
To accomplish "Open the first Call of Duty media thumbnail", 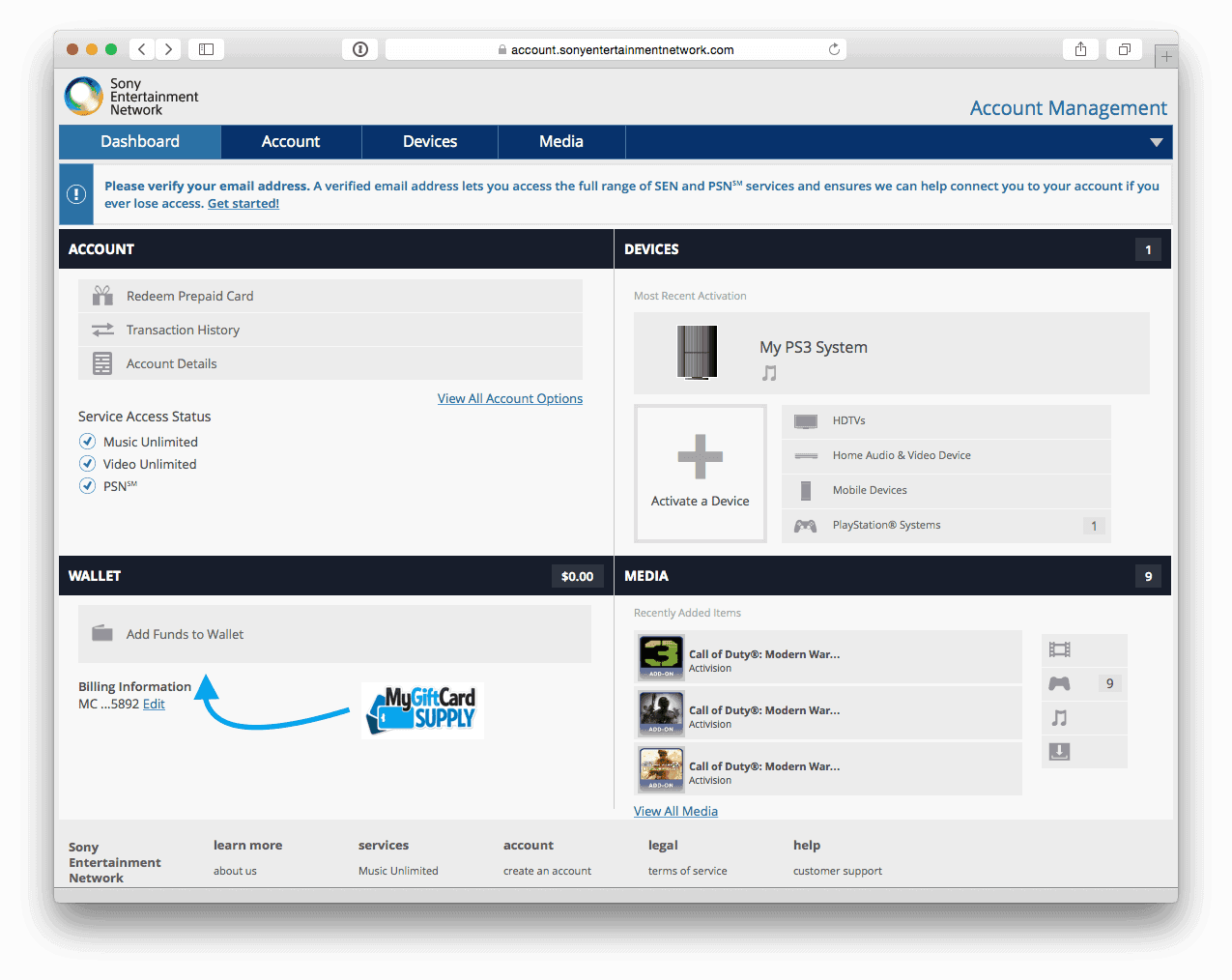I will 661,658.
